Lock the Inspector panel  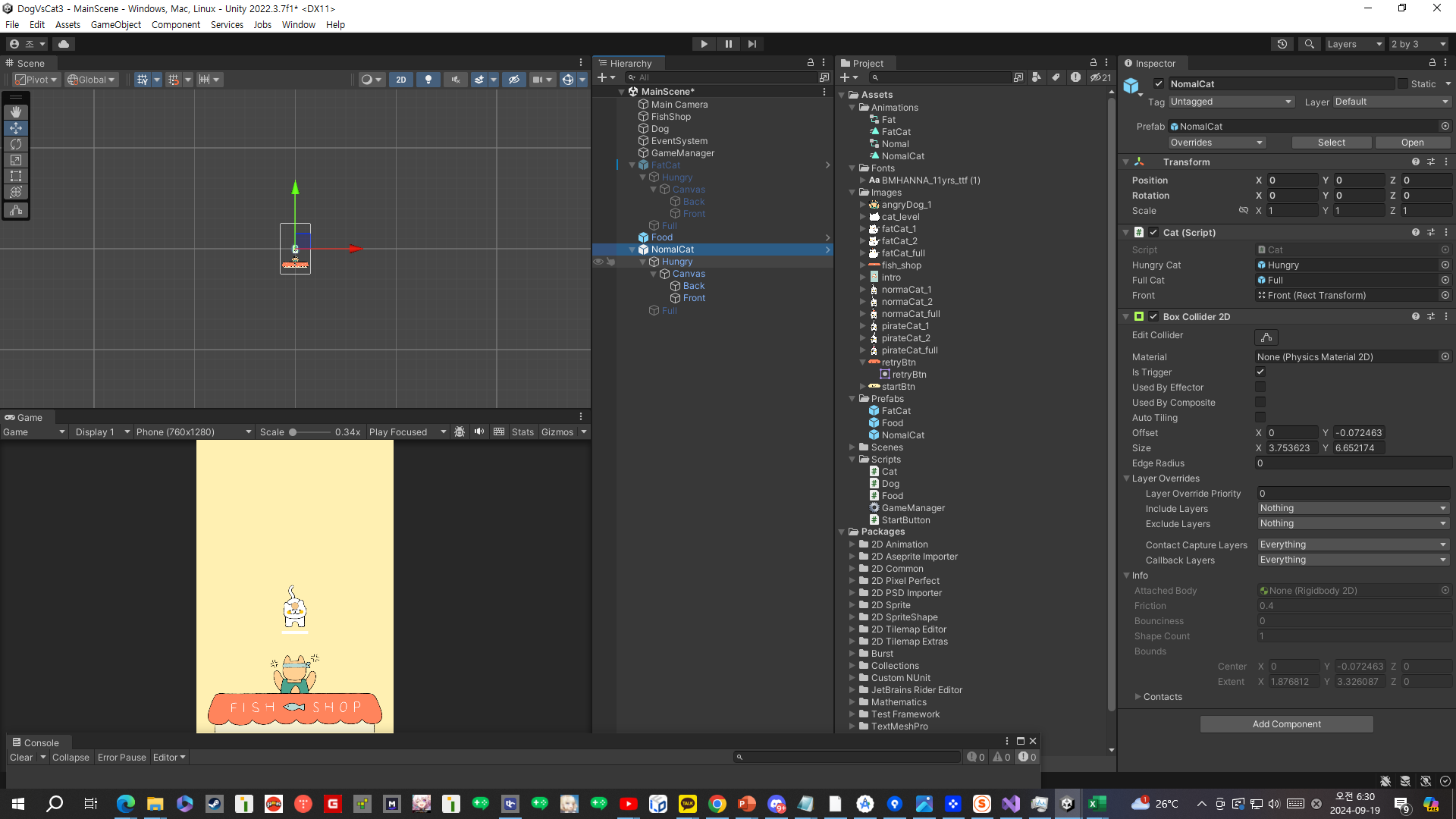(x=1432, y=63)
